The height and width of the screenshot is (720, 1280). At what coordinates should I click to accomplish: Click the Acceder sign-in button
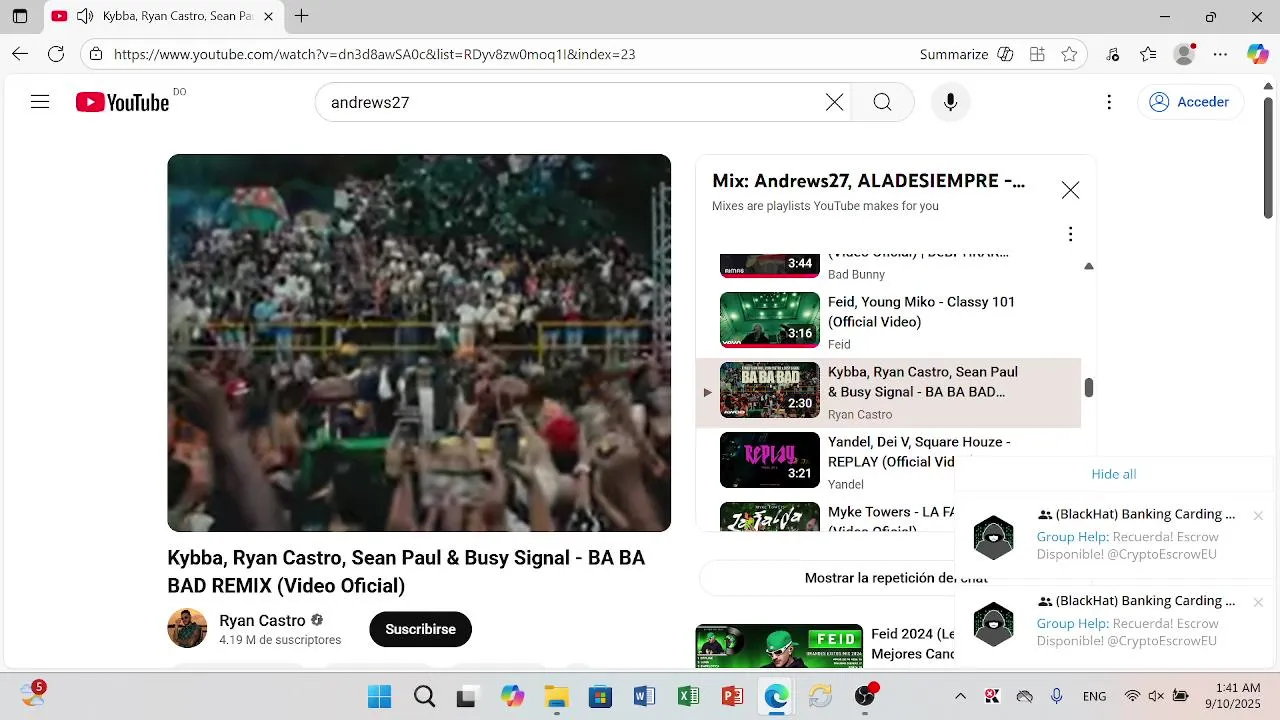point(1190,102)
